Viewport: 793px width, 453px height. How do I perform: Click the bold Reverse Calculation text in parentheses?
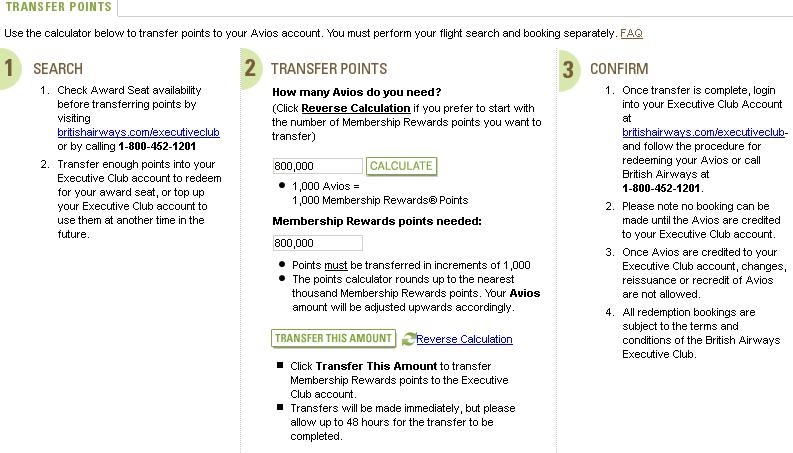coord(355,108)
